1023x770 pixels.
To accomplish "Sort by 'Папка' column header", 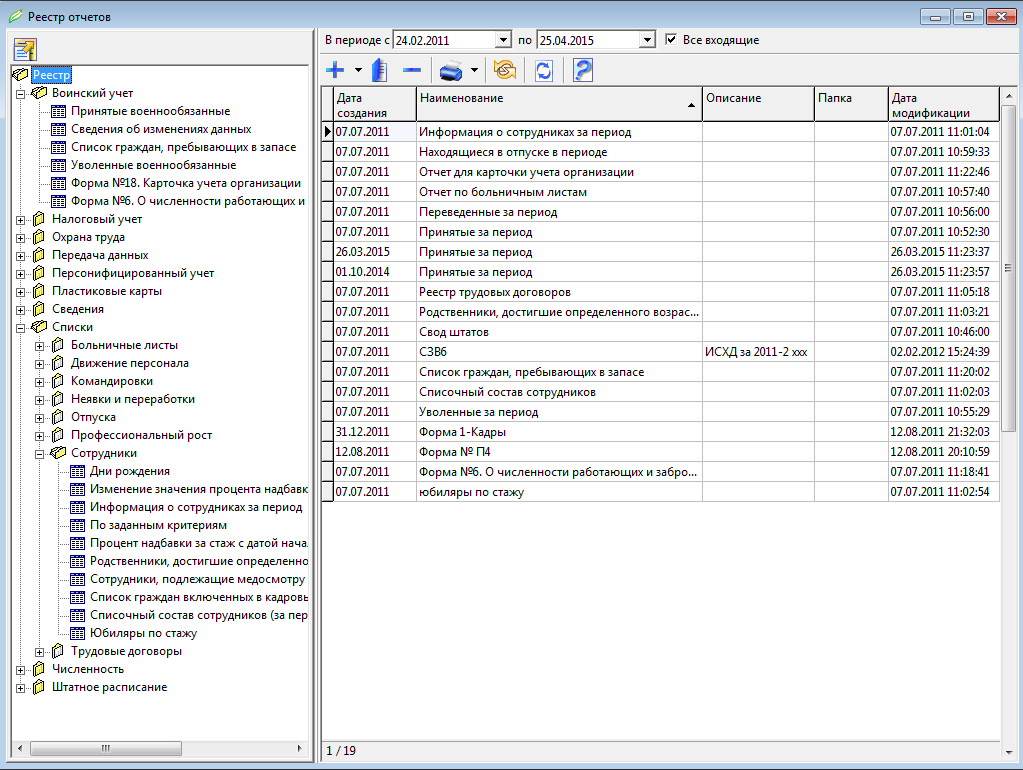I will point(851,104).
